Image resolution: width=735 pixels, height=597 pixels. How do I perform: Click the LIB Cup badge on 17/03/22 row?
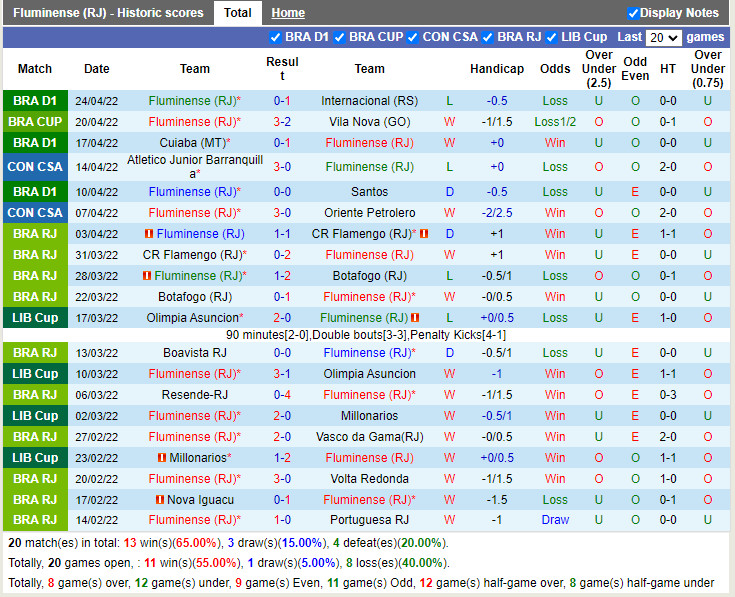(x=35, y=318)
